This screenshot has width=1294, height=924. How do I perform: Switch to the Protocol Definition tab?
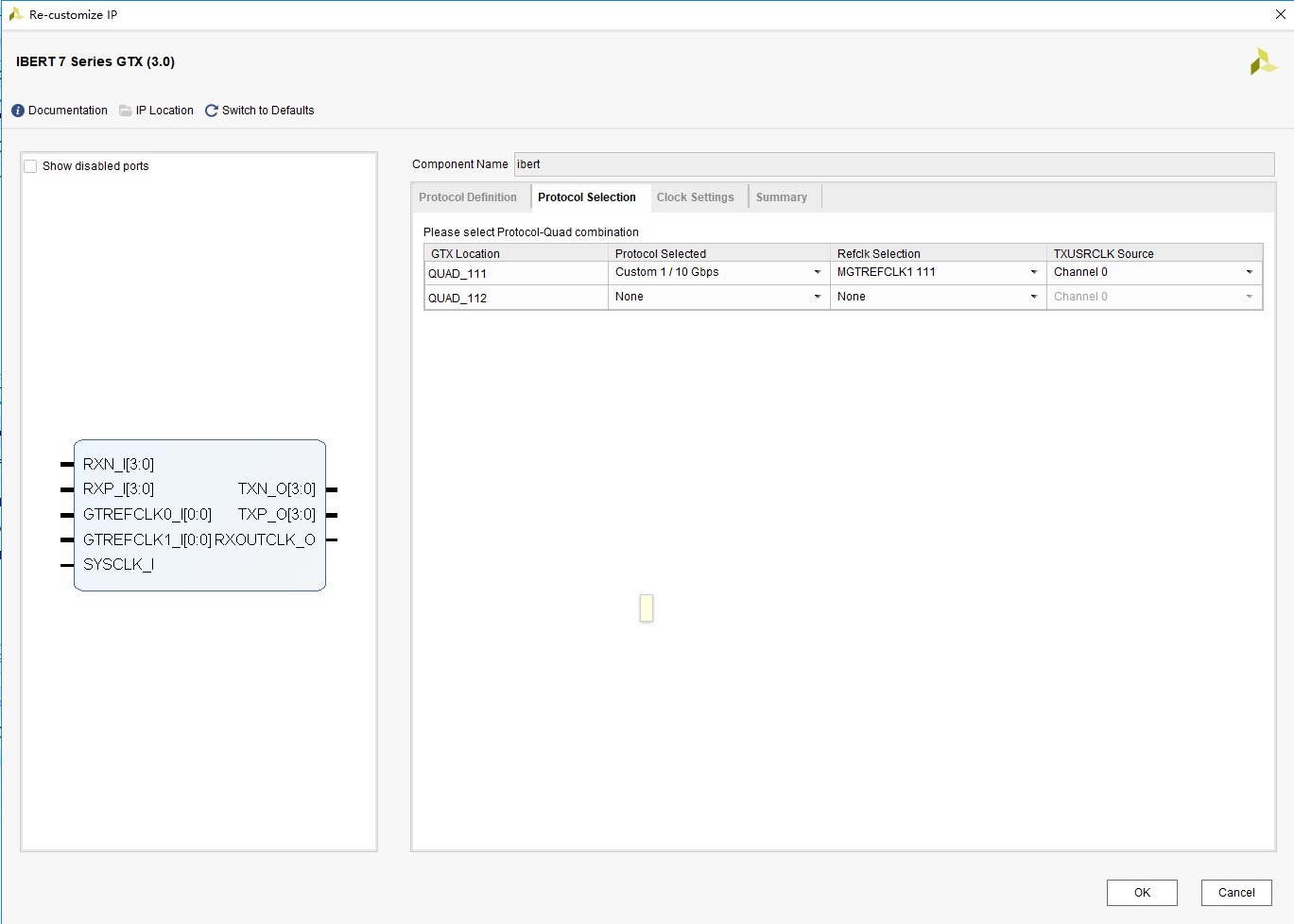[x=468, y=197]
